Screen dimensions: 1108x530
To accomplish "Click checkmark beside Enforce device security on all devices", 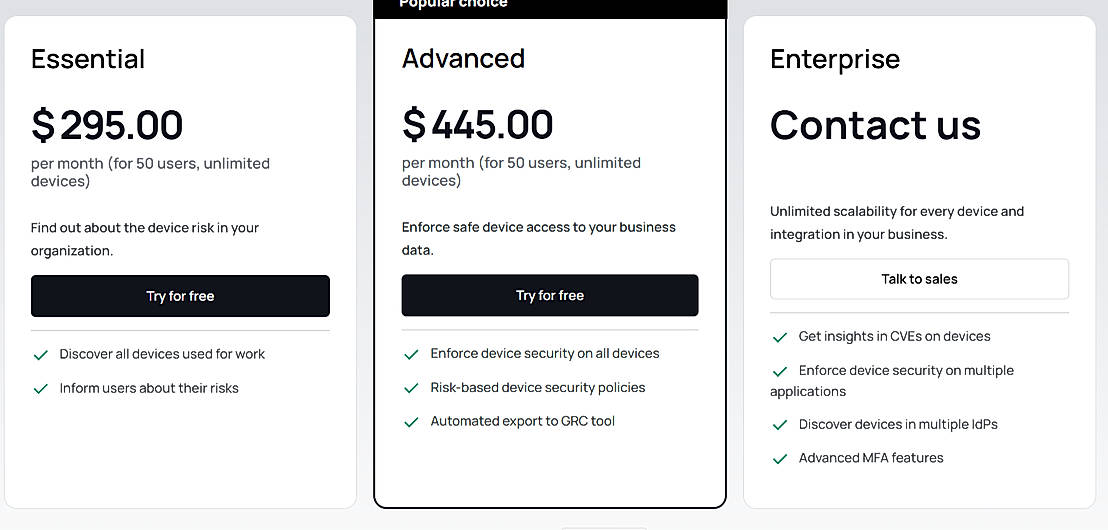I will point(411,354).
